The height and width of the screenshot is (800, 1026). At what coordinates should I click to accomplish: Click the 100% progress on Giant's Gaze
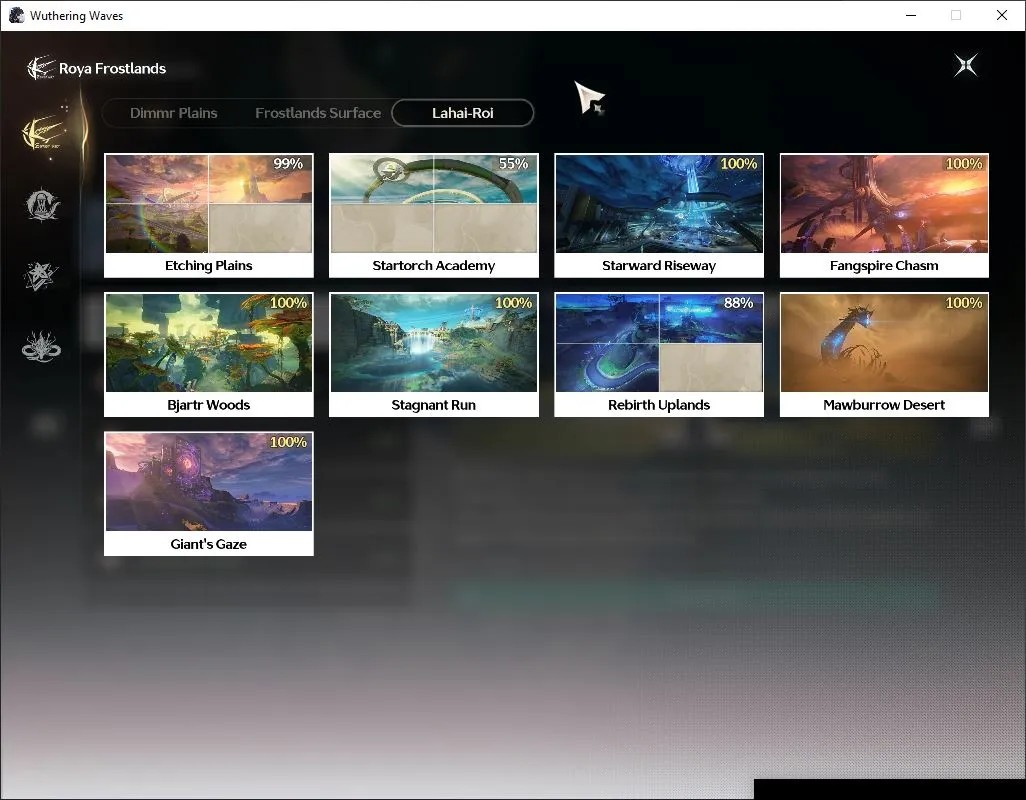(289, 442)
